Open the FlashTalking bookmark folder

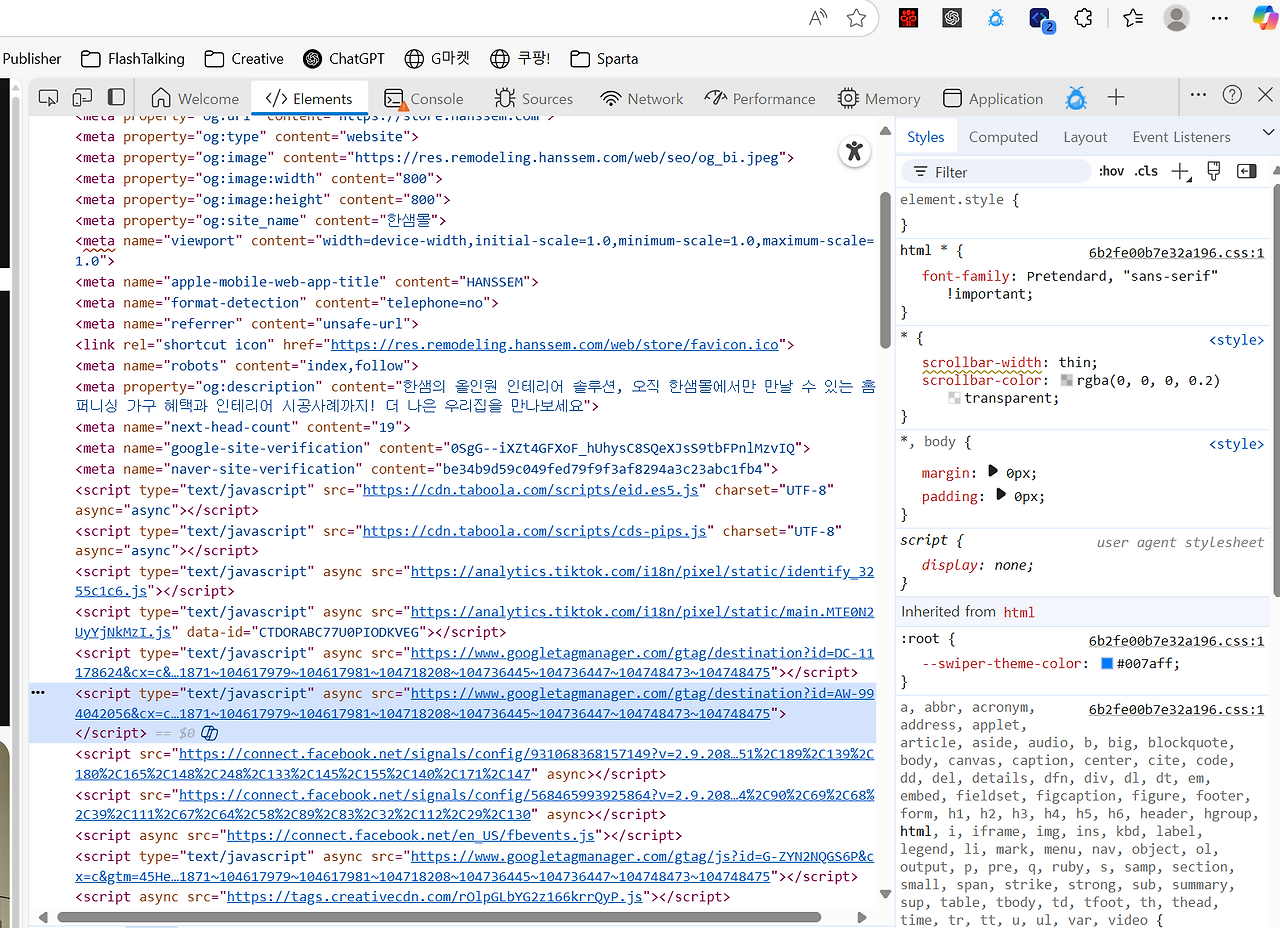(133, 58)
